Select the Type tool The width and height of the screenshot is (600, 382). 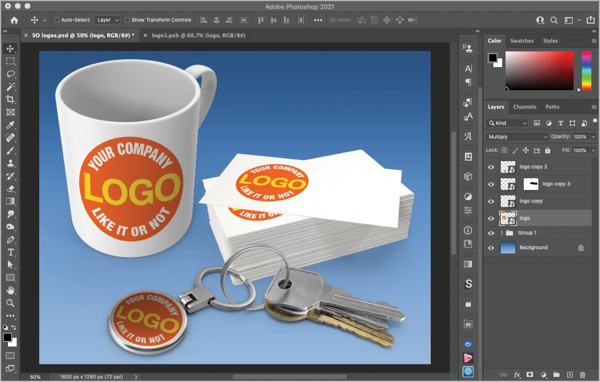click(10, 253)
